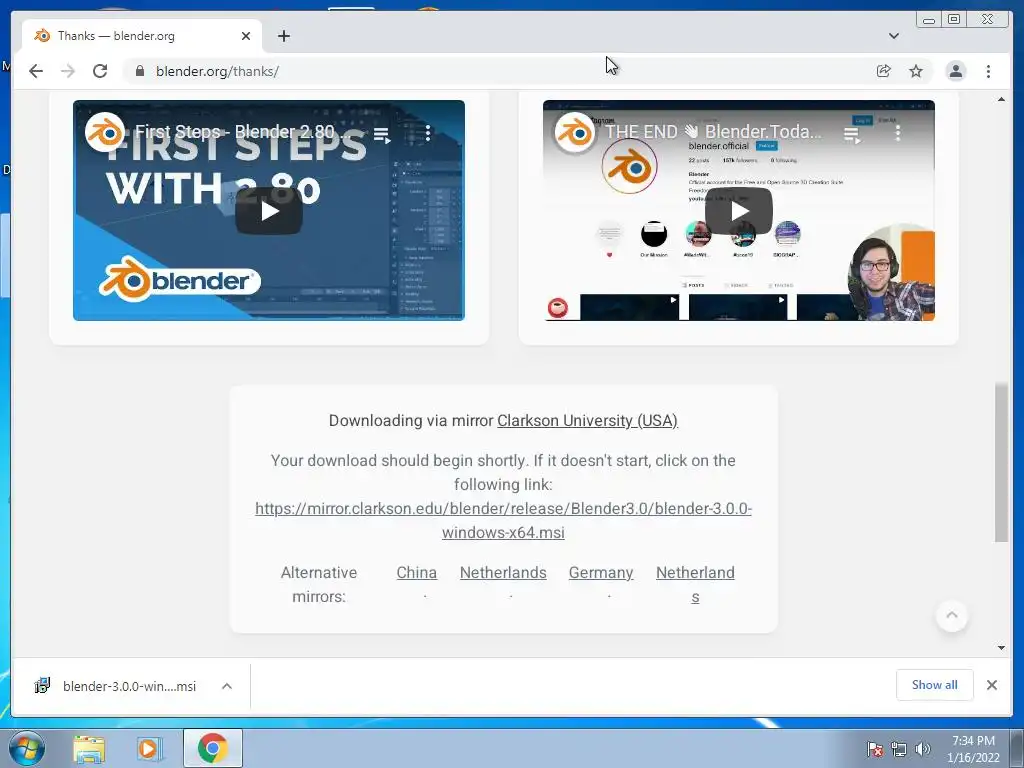This screenshot has width=1024, height=768.
Task: Open the volume speaker tray icon
Action: [x=922, y=749]
